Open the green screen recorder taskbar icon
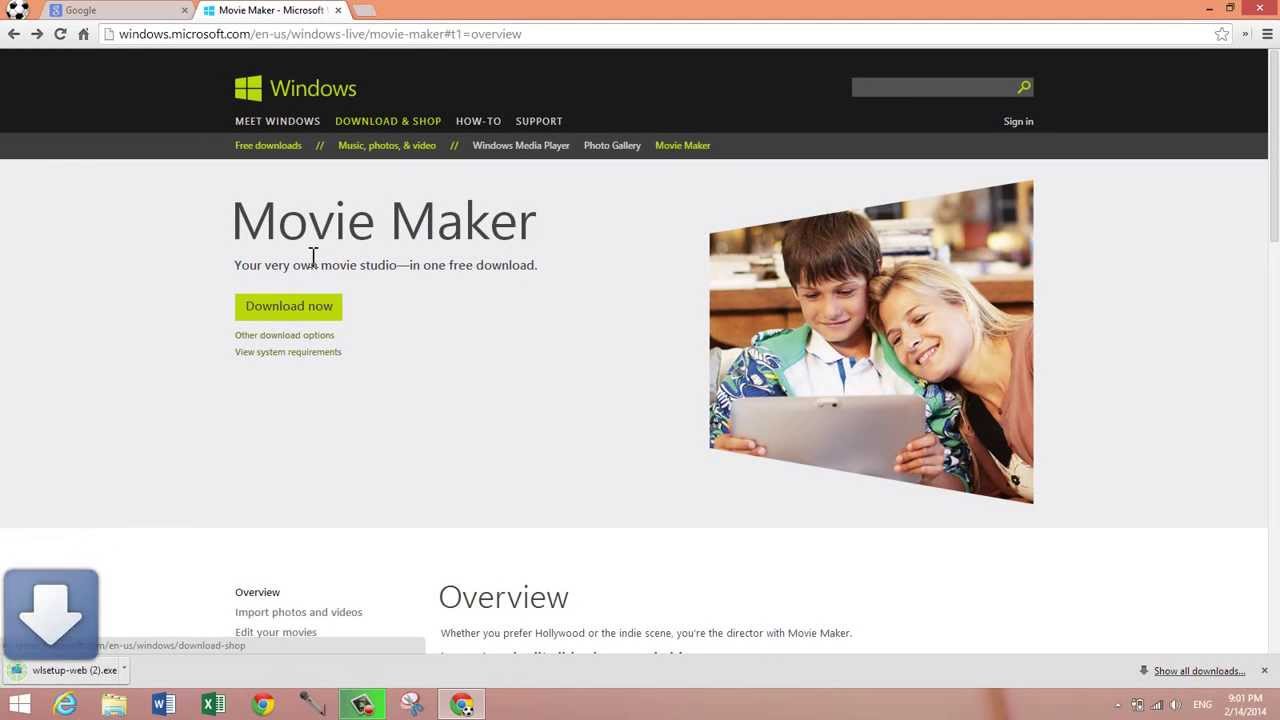This screenshot has height=720, width=1280. click(362, 705)
